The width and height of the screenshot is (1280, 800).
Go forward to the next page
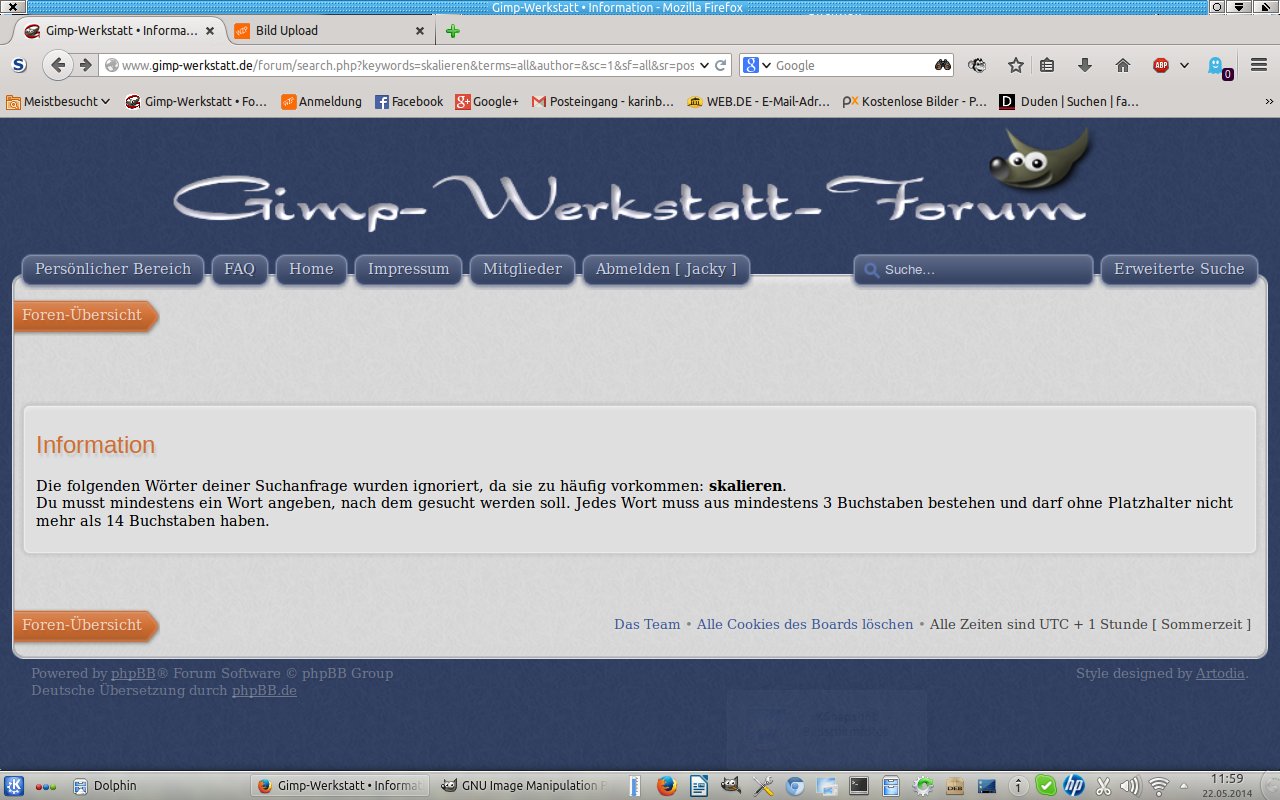(x=86, y=65)
